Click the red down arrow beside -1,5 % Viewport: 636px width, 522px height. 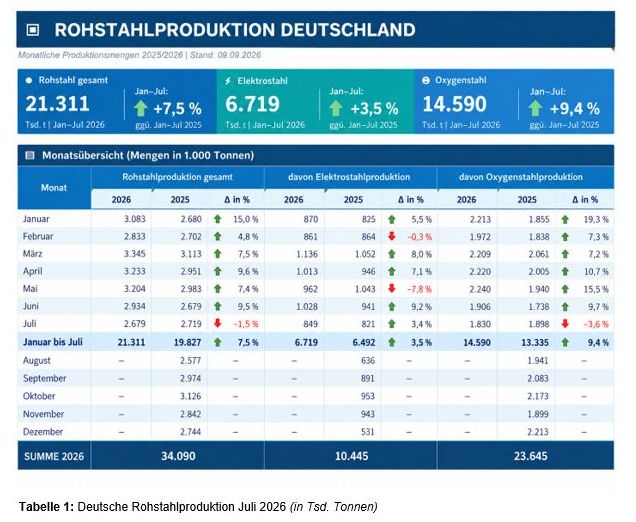click(x=218, y=323)
